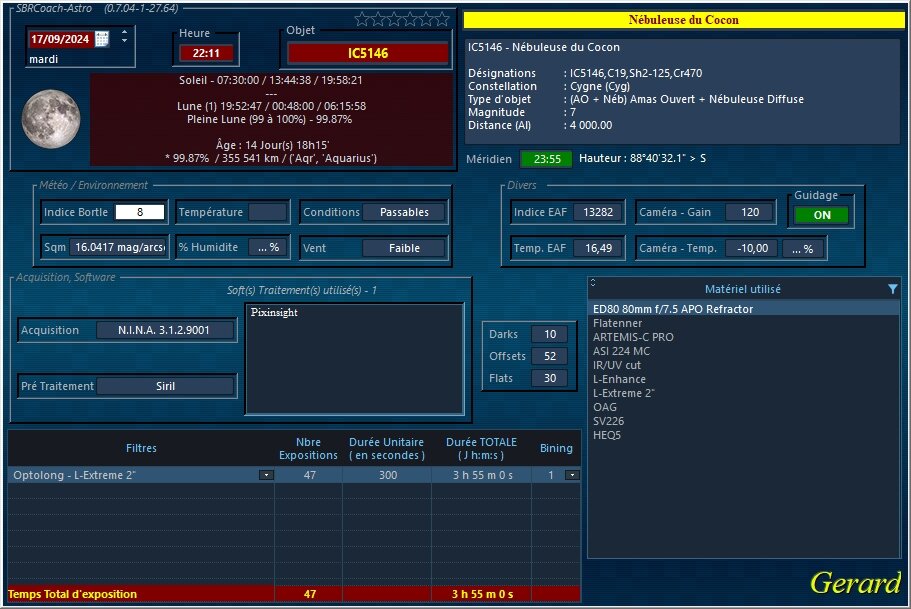Click the Temps Total d'exposition label
Image resolution: width=911 pixels, height=609 pixels.
(73, 594)
